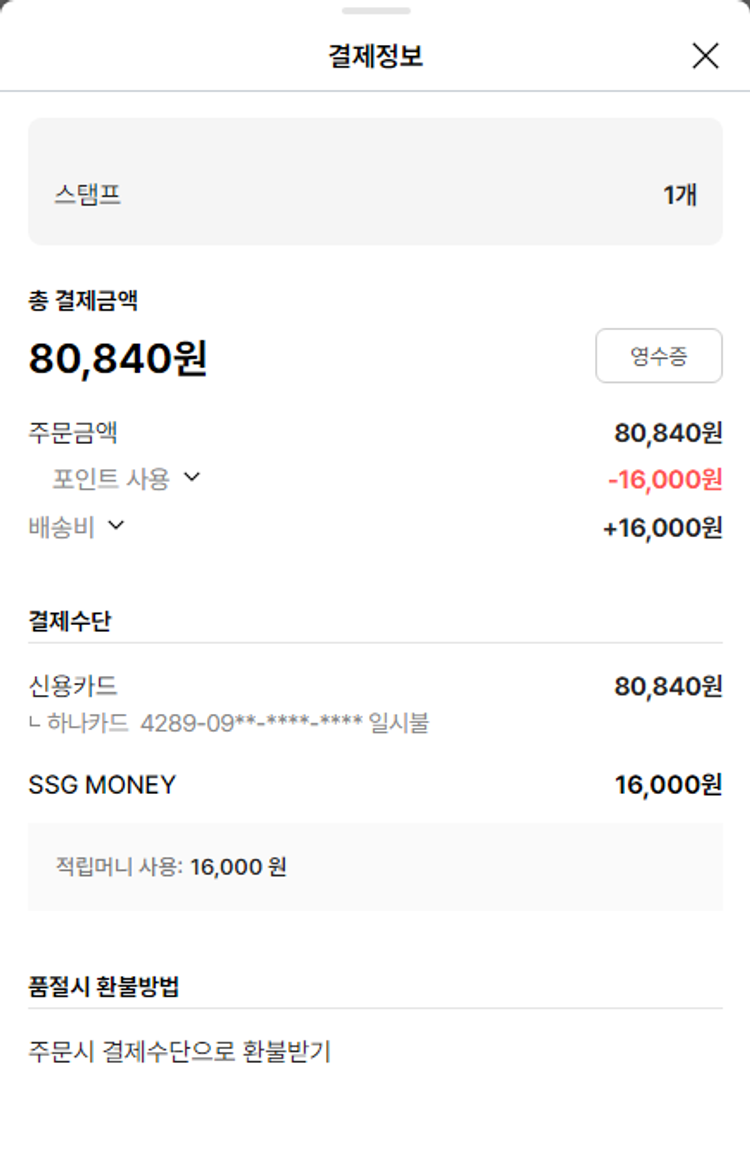750x1171 pixels.
Task: Click the 결제정보 header title
Action: [x=375, y=56]
